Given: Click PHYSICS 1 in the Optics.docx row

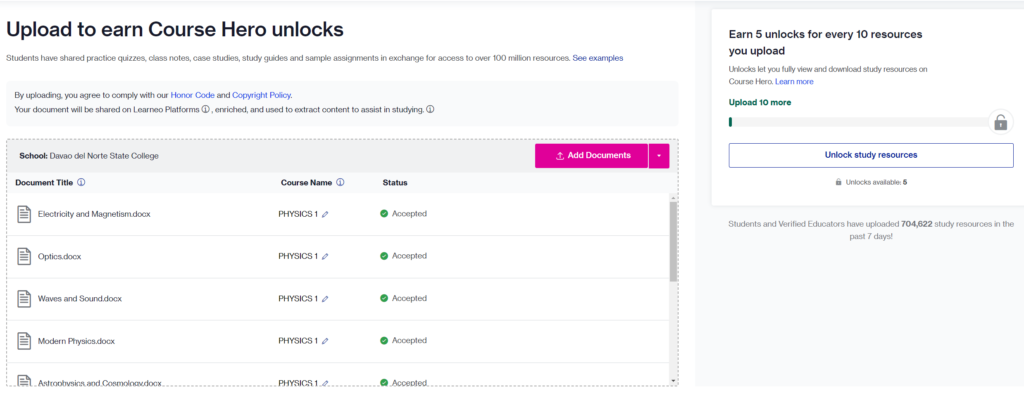Looking at the screenshot, I should tap(298, 256).
